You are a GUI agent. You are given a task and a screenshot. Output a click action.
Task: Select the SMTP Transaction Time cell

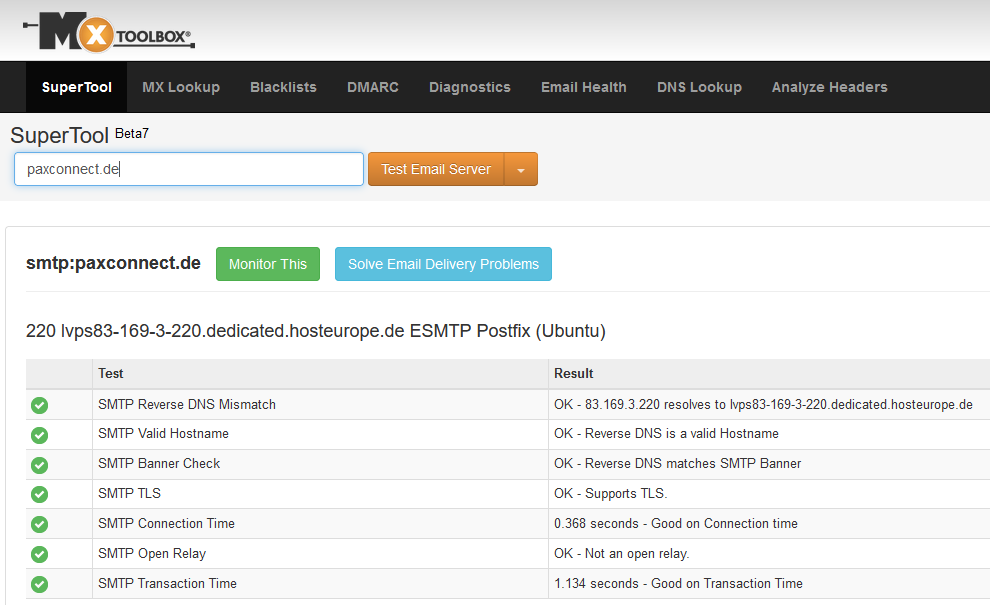click(320, 584)
